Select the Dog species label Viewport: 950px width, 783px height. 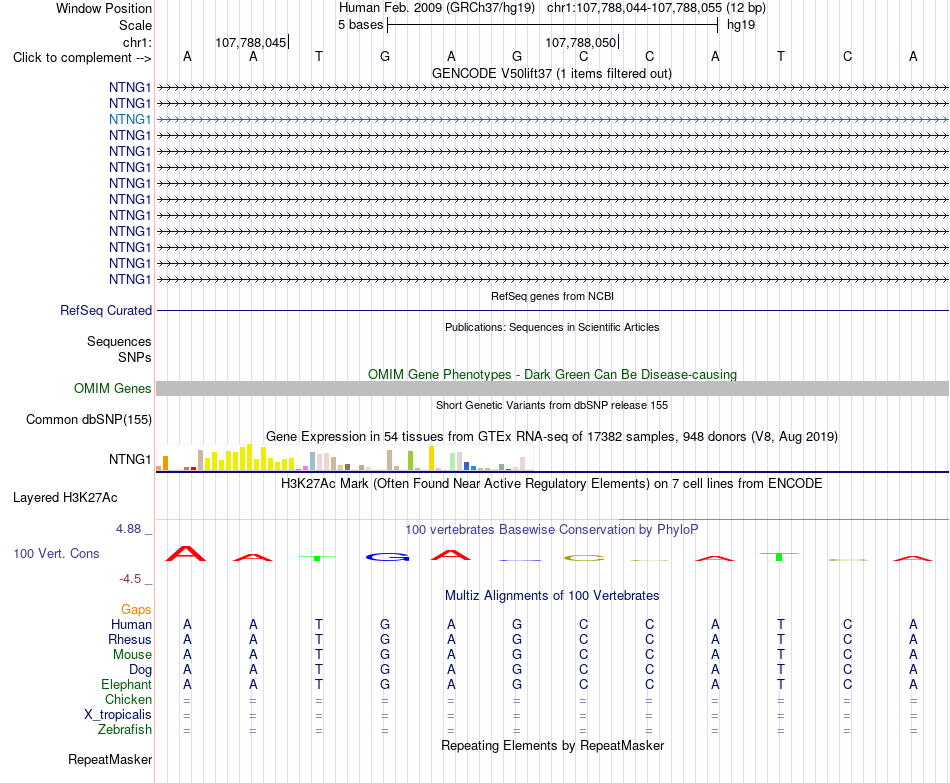point(141,670)
